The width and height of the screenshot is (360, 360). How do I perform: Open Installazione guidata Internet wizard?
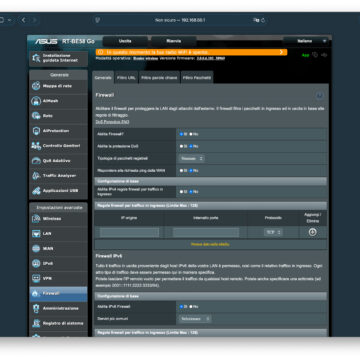click(x=58, y=58)
